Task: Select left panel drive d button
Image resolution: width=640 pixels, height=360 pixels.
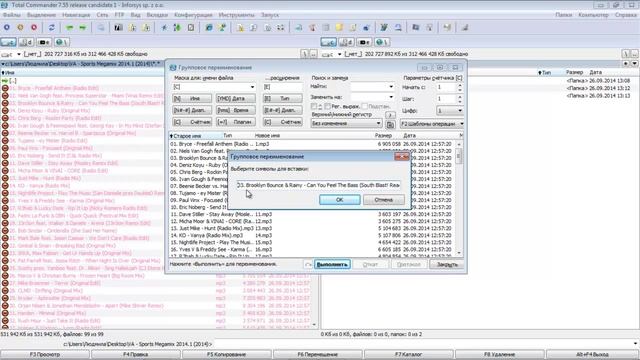Action: (26, 42)
